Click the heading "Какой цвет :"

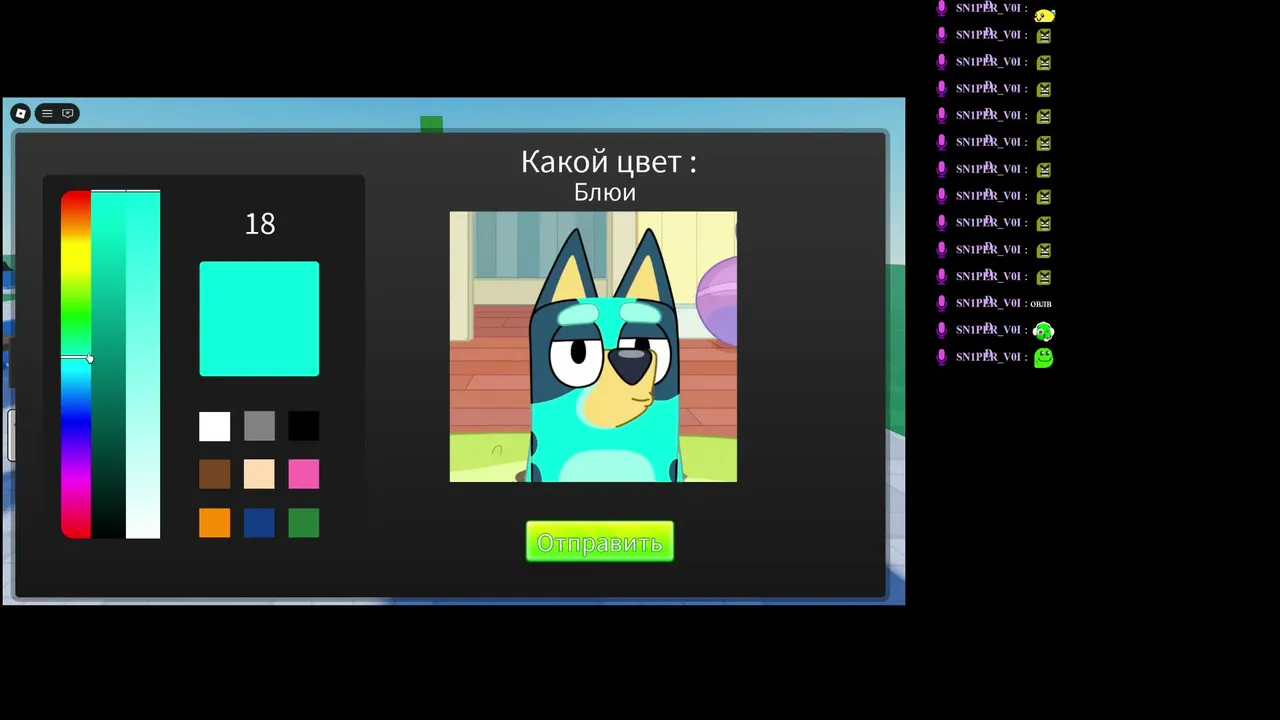(x=609, y=162)
